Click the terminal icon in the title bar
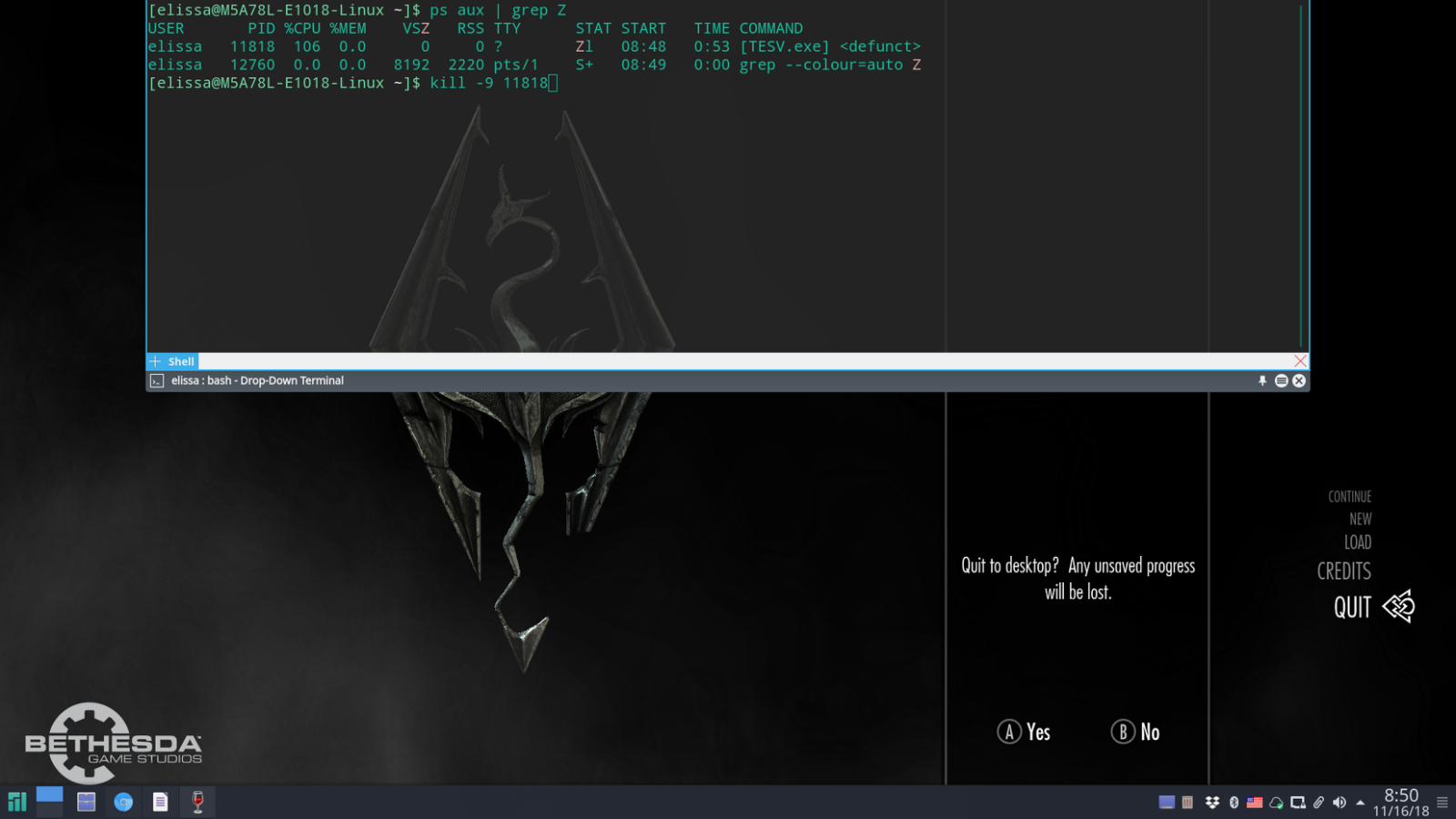The image size is (1456, 819). (x=157, y=381)
